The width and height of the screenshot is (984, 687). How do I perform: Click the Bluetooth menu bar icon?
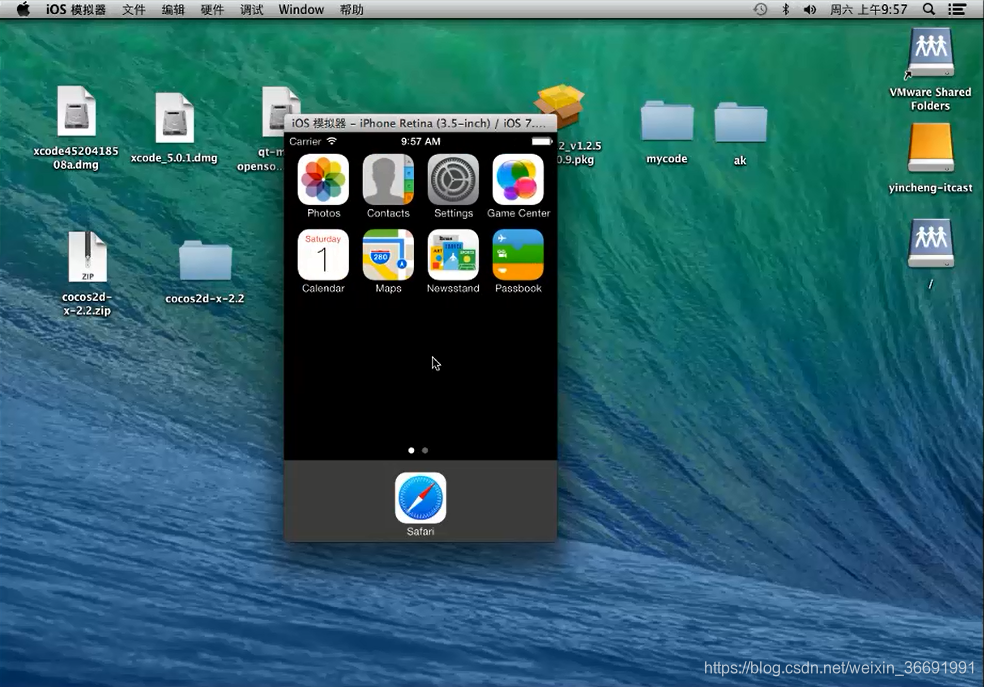[785, 9]
